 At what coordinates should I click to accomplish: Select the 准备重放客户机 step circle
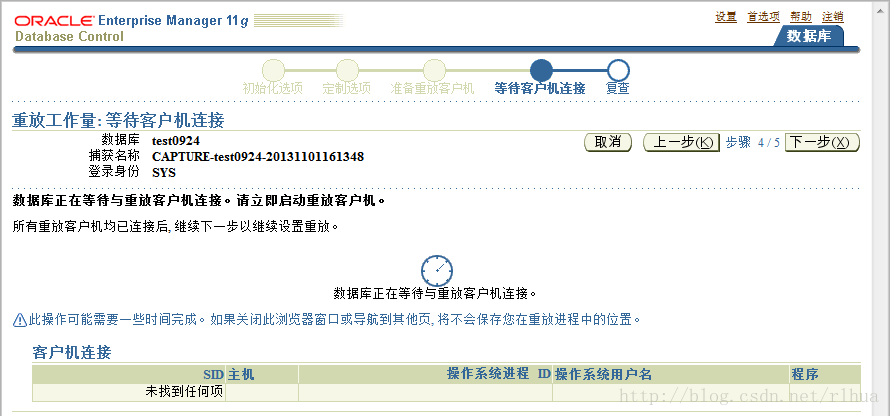[x=434, y=70]
